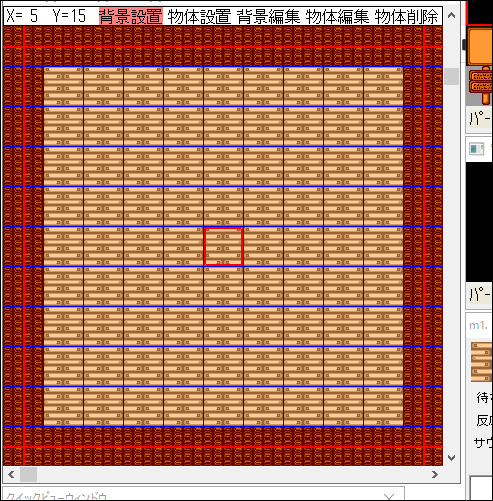Click the horizontal scrollbar left arrow
Image resolution: width=493 pixels, height=501 pixels.
(11, 474)
